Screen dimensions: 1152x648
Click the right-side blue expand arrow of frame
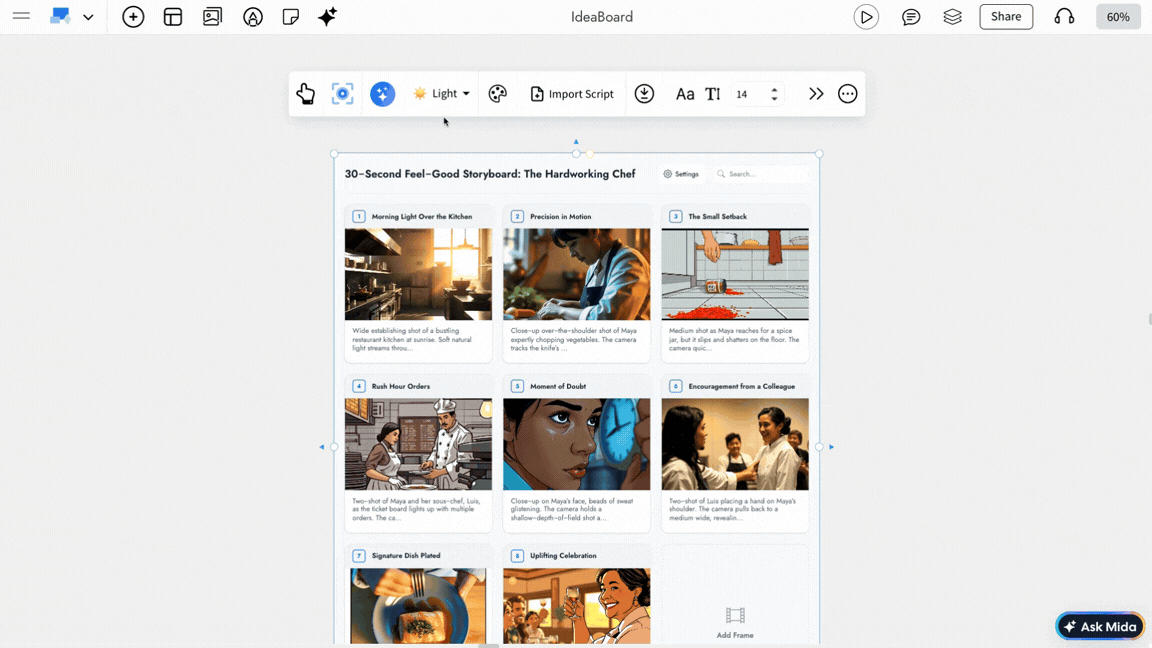click(832, 447)
